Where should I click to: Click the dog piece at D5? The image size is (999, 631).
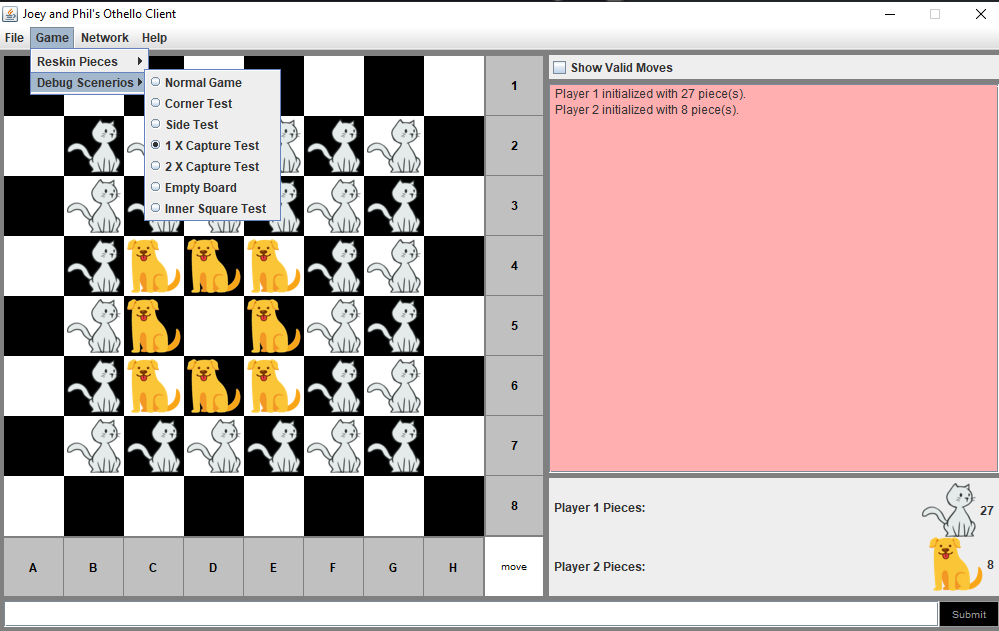213,325
